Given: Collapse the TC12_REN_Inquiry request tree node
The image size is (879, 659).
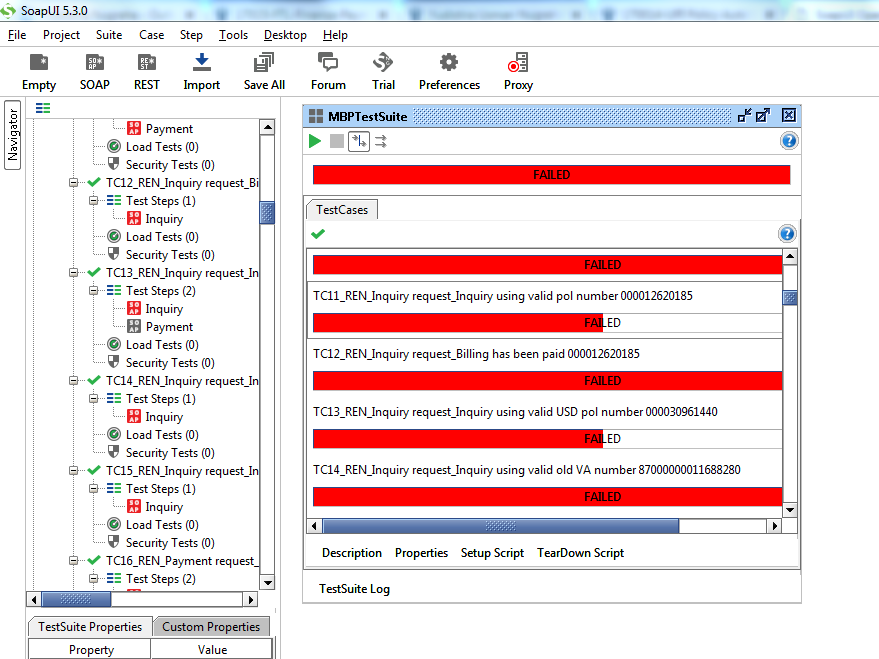Looking at the screenshot, I should click(x=74, y=183).
